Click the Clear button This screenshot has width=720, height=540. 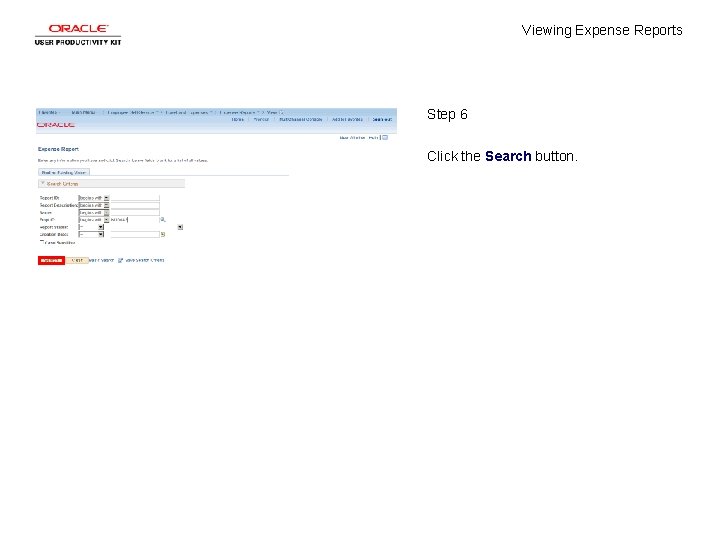(x=77, y=260)
